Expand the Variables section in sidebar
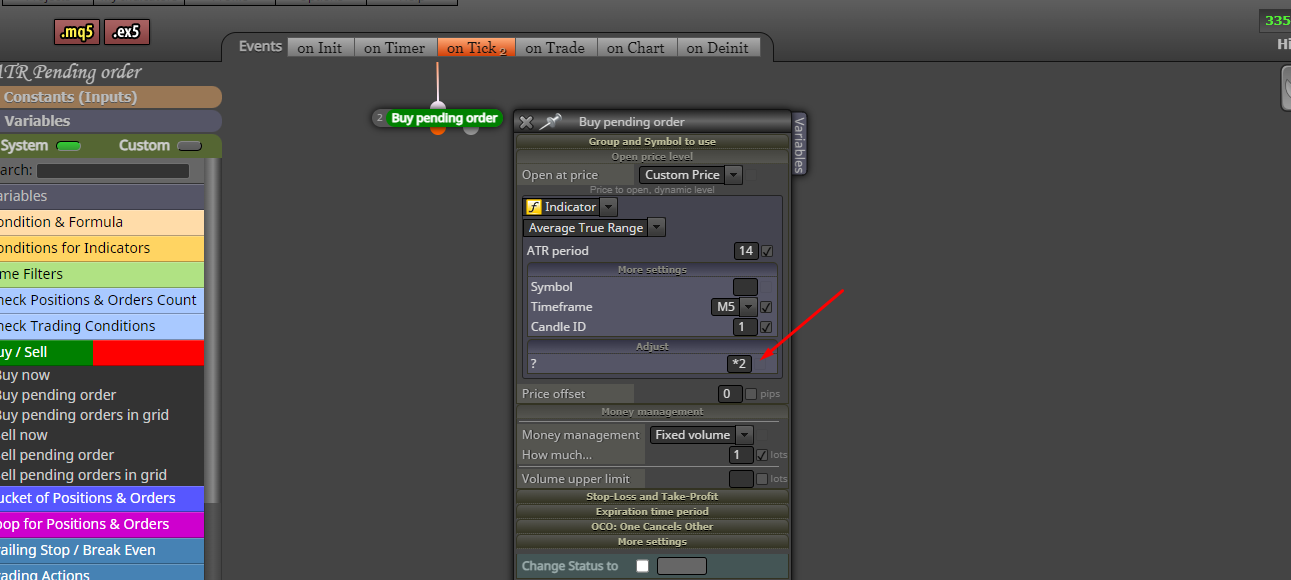The image size is (1291, 580). click(x=110, y=121)
